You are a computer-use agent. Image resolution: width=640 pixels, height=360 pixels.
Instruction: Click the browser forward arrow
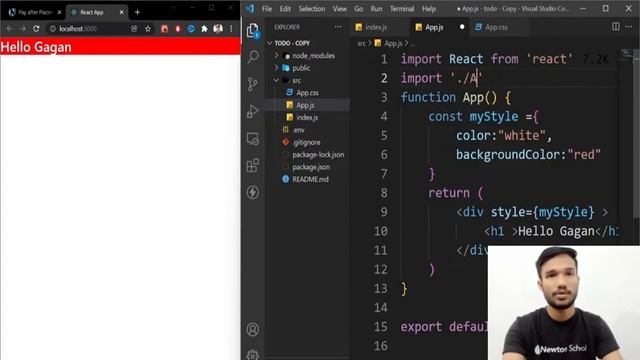pyautogui.click(x=23, y=29)
